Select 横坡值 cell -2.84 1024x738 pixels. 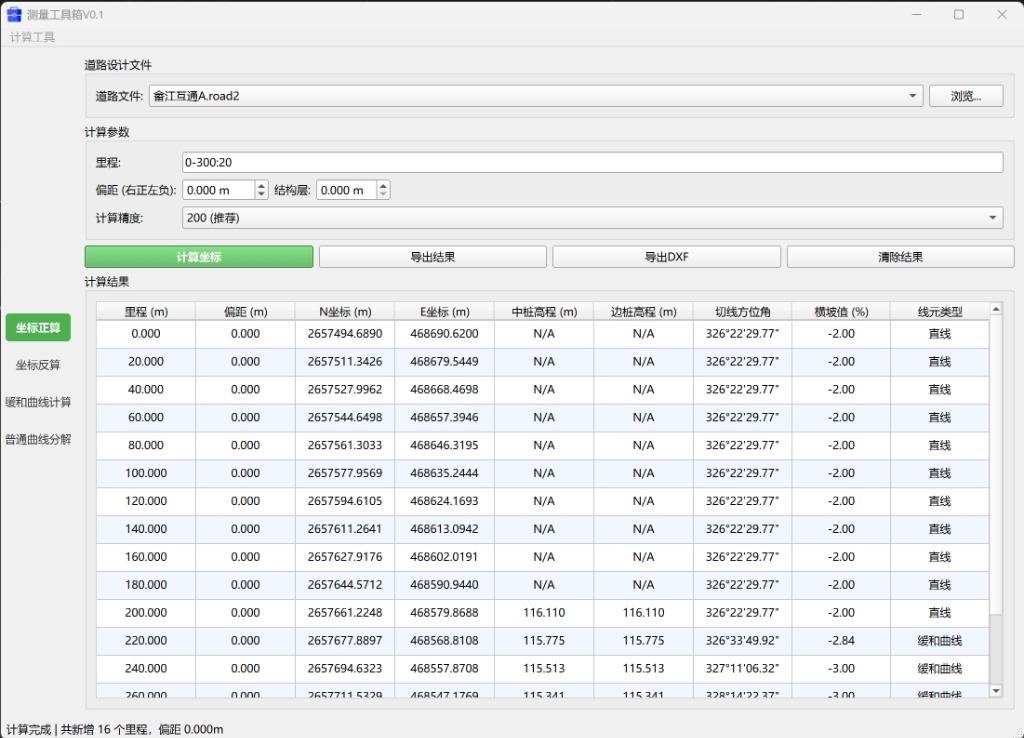841,641
